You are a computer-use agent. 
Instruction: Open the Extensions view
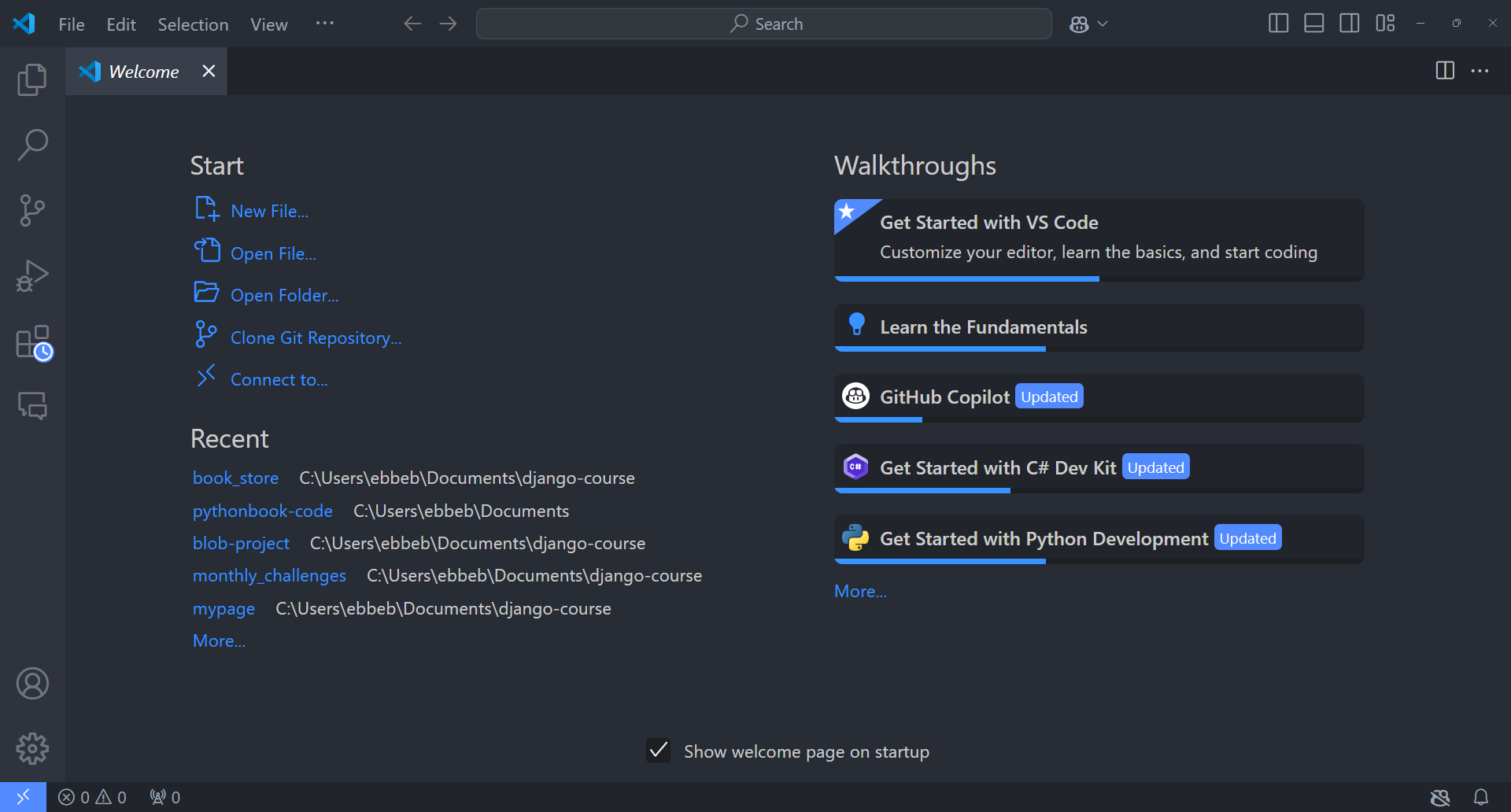32,342
